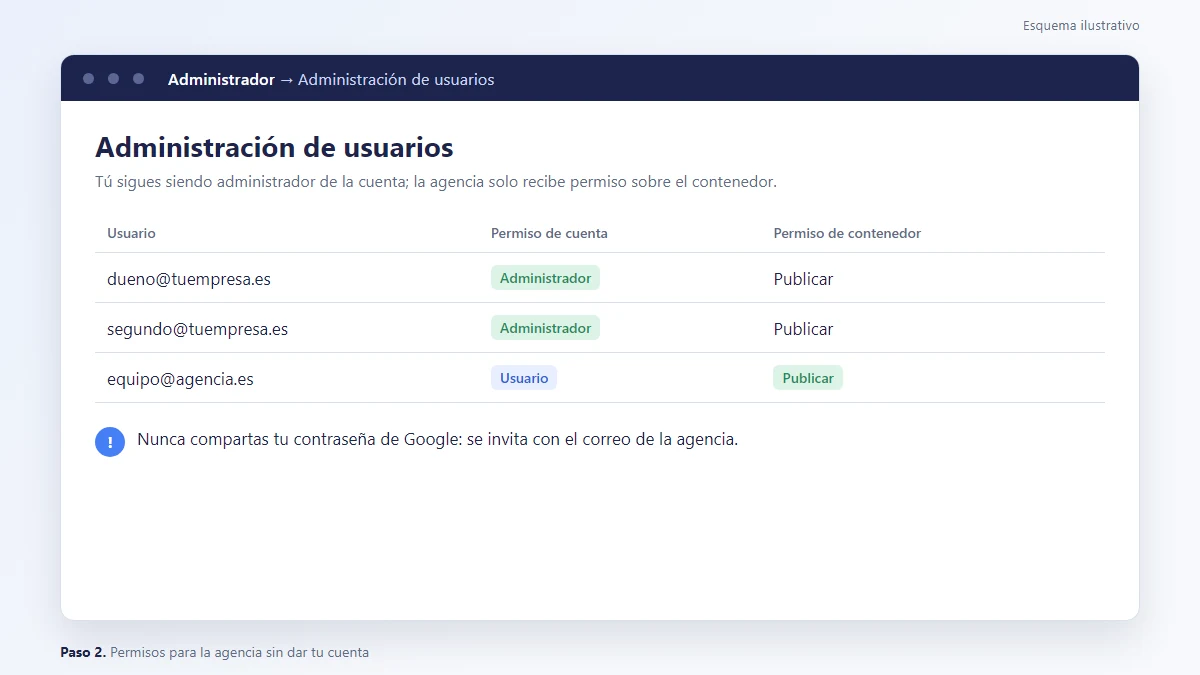Click the Usuario column header
This screenshot has height=675, width=1200.
[131, 233]
